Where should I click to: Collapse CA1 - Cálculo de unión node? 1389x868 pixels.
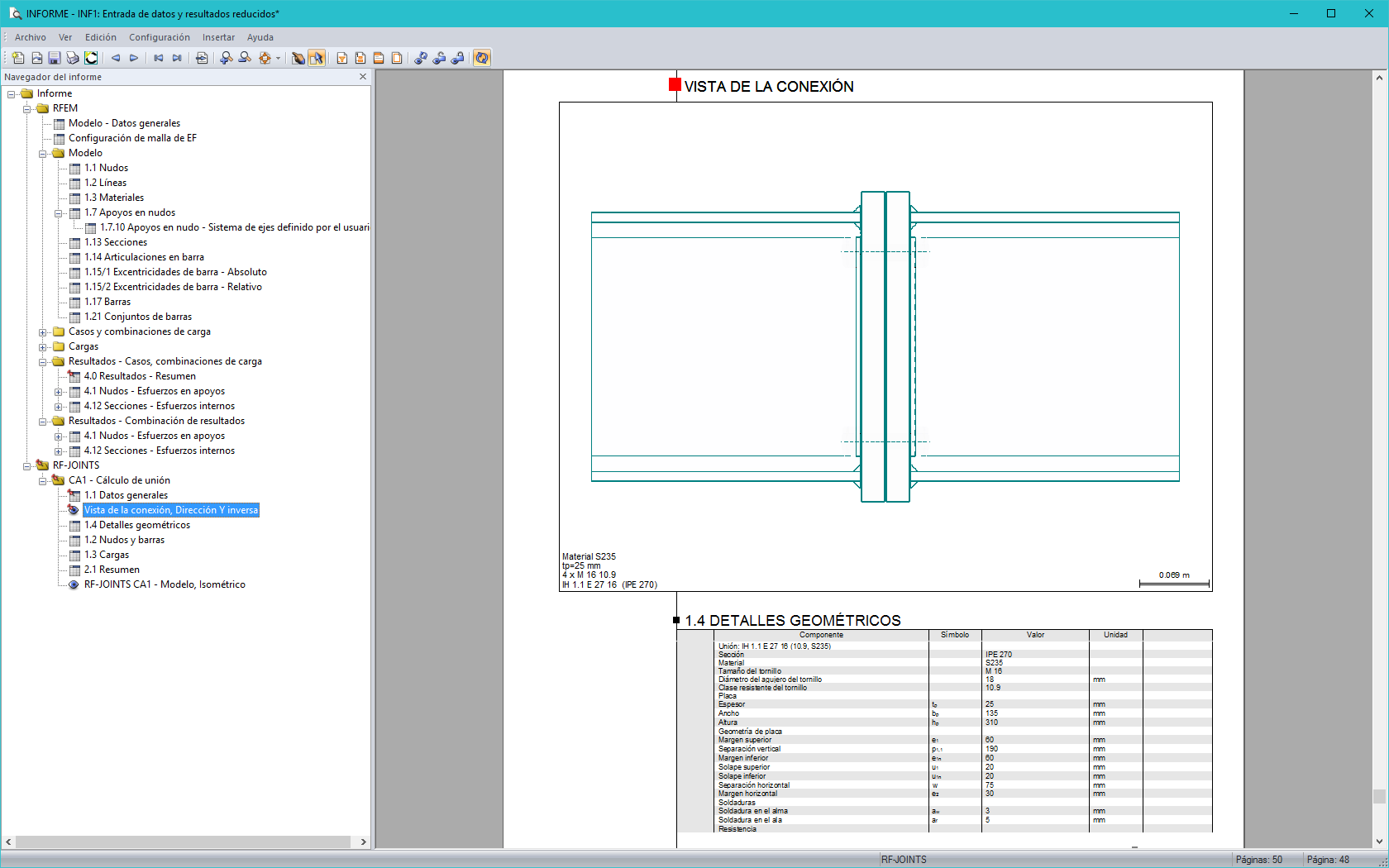point(43,481)
